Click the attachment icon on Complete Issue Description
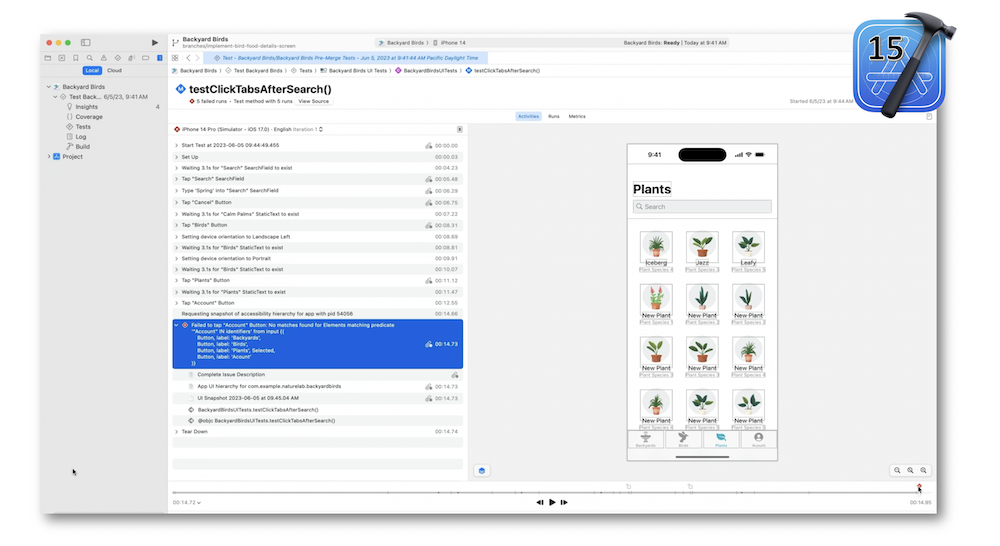Screen dimensions: 1000x546 tap(455, 375)
